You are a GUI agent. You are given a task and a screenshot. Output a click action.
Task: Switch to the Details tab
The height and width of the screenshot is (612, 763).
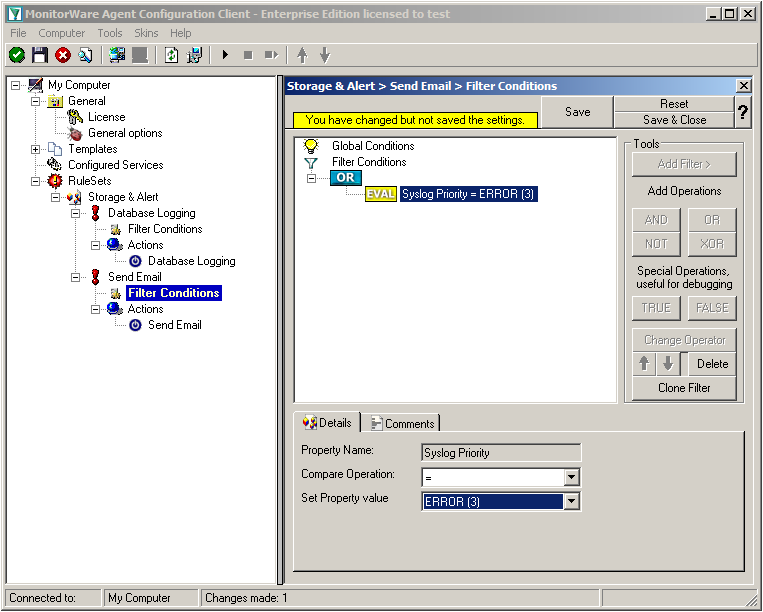327,422
